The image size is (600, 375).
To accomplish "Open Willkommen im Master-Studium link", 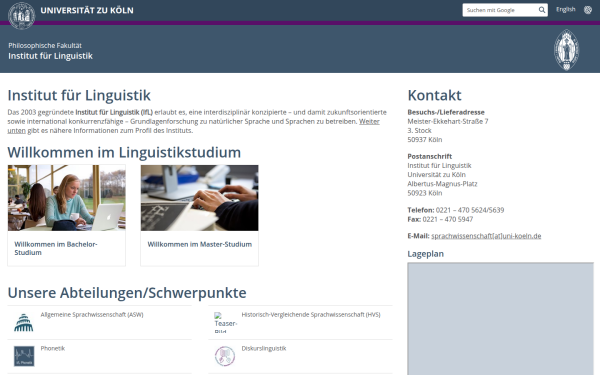I will pos(200,244).
